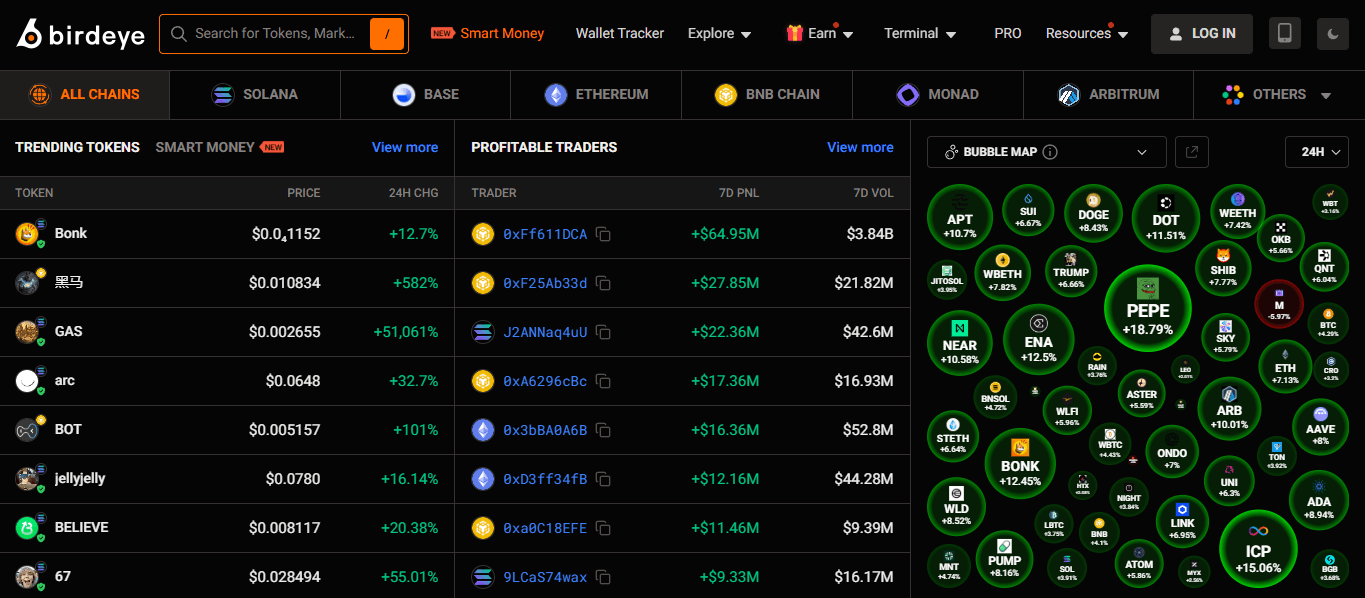Select the Base chain tab
This screenshot has height=598, width=1365.
[426, 95]
